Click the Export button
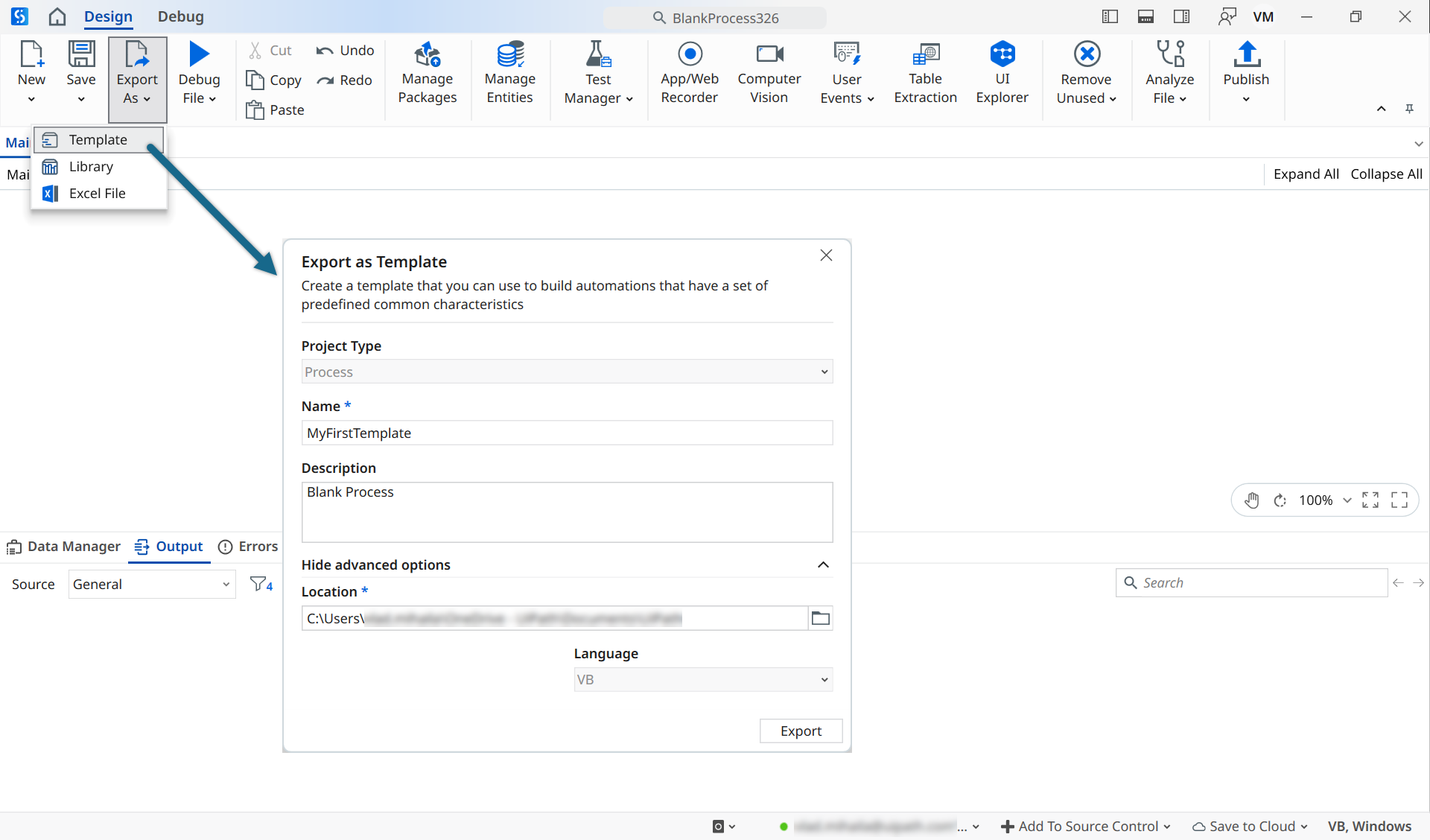This screenshot has height=840, width=1430. click(801, 731)
